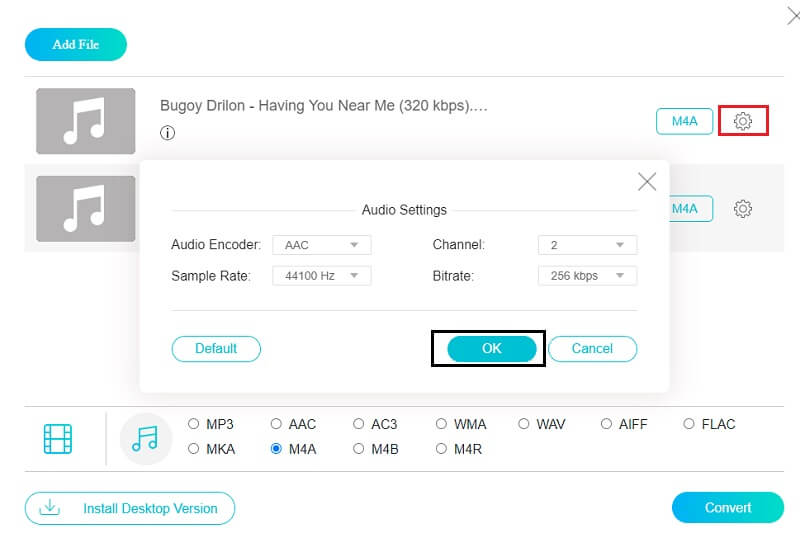Screen dimensions: 800x552
Task: Click Install Desktop Version
Action: (x=130, y=508)
